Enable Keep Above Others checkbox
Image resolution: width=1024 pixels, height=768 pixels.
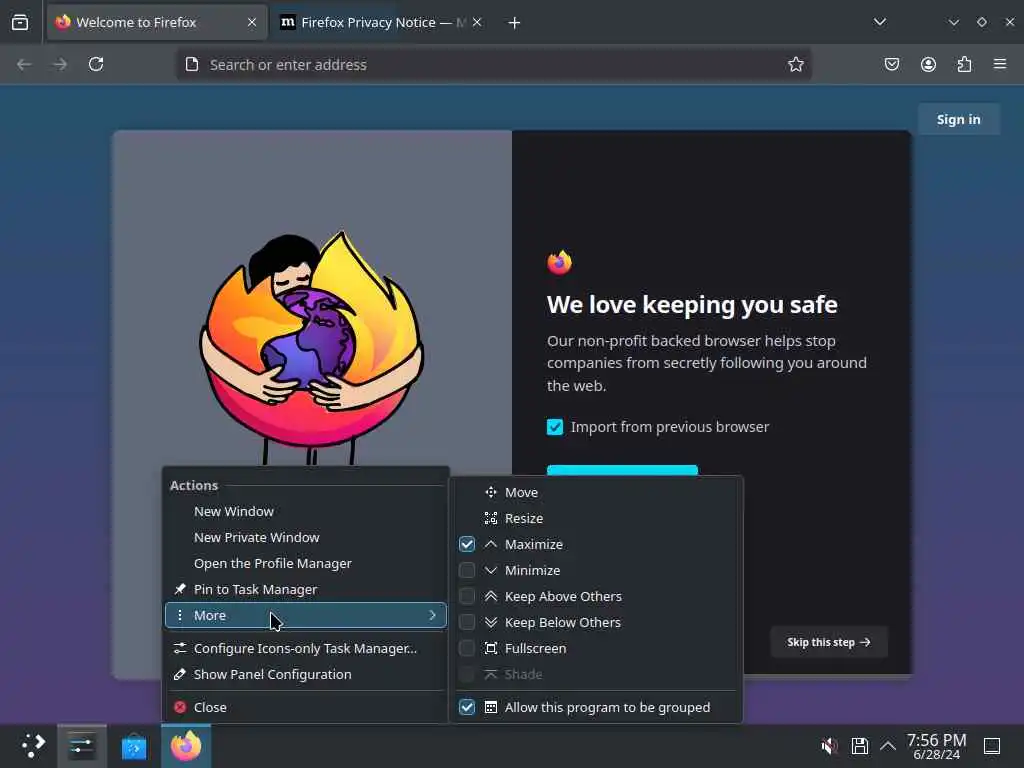click(x=467, y=596)
